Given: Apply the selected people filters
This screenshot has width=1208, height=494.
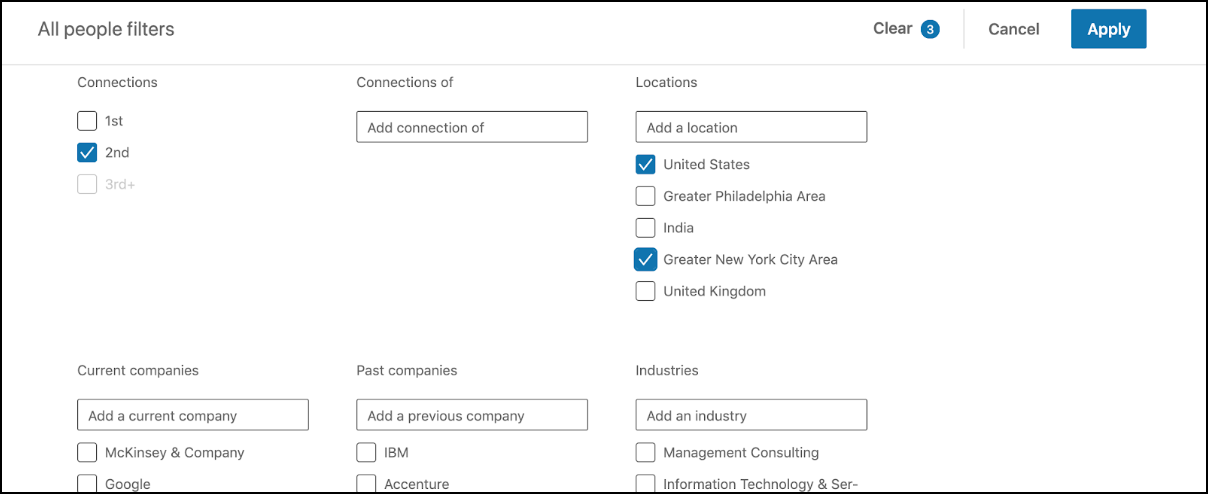Looking at the screenshot, I should pyautogui.click(x=1108, y=29).
